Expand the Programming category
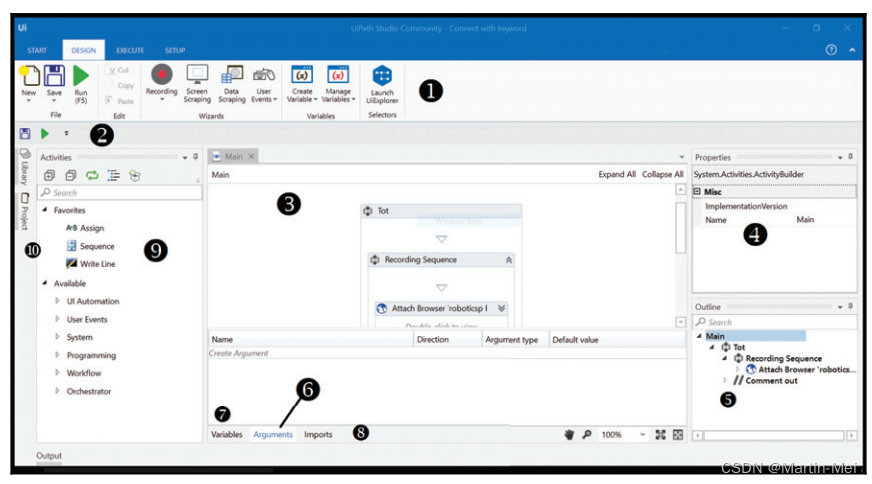Screen dimensions: 872x484 click(x=57, y=355)
